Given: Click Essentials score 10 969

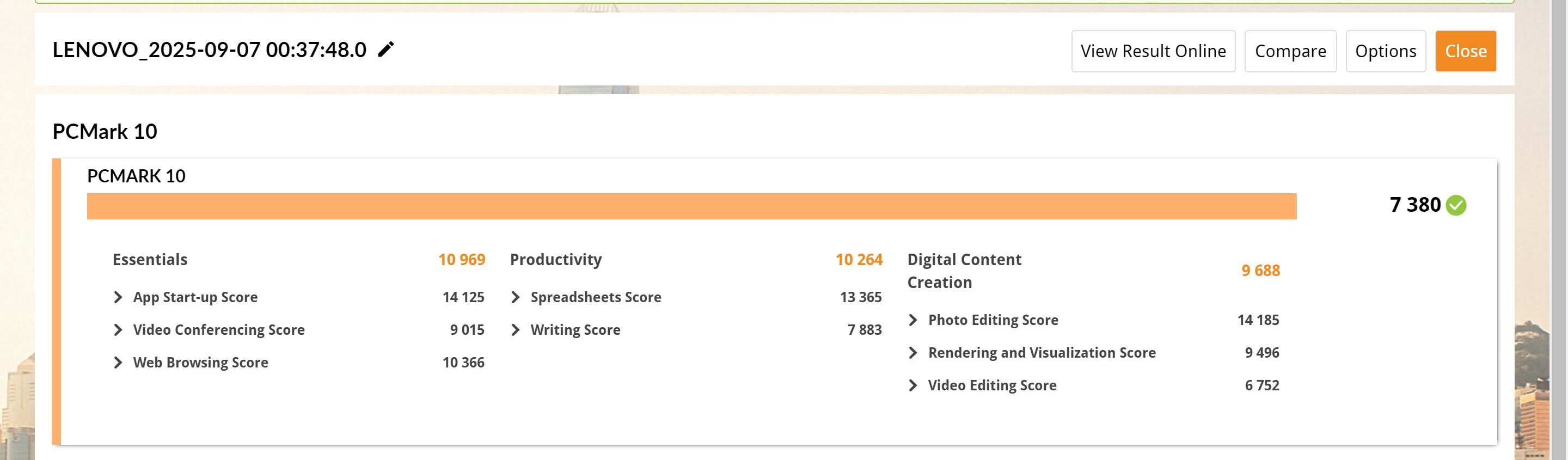Looking at the screenshot, I should click(x=461, y=260).
